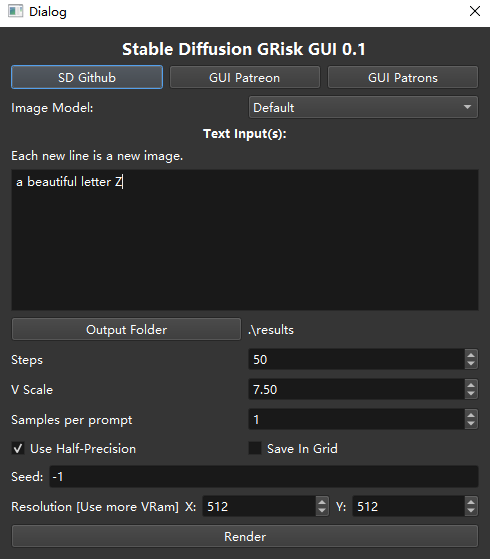This screenshot has height=559, width=490.
Task: Click the 'Each new line is a new image.' text
Action: point(97,156)
